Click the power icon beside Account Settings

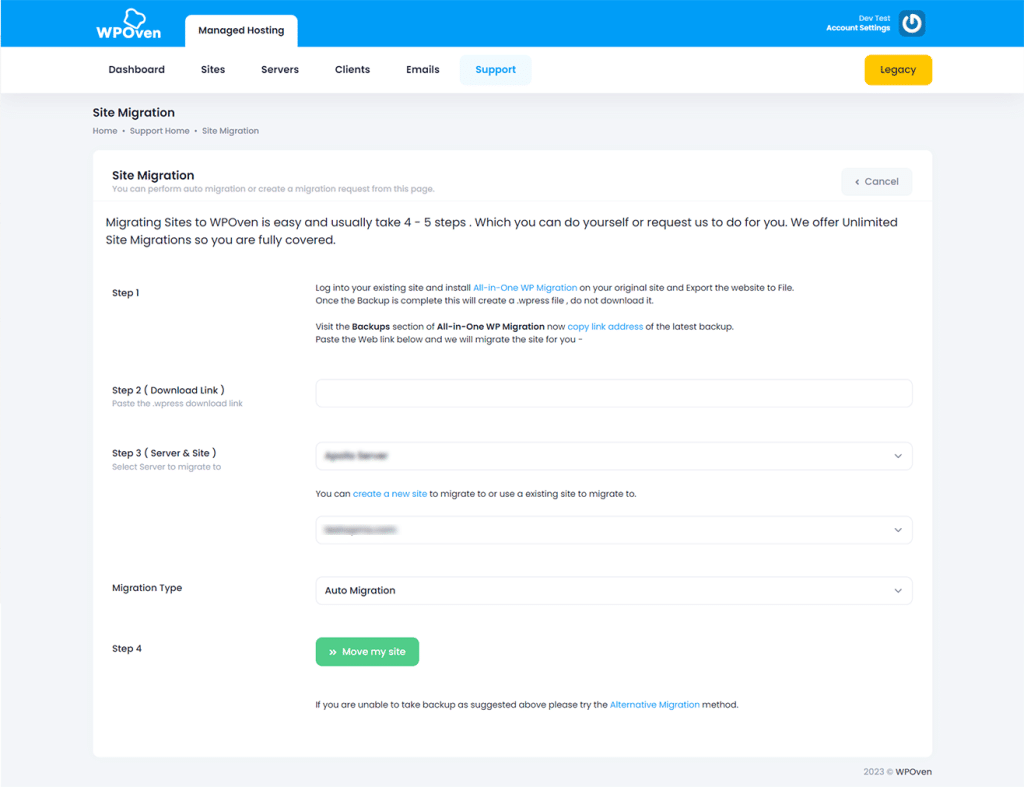tap(910, 23)
